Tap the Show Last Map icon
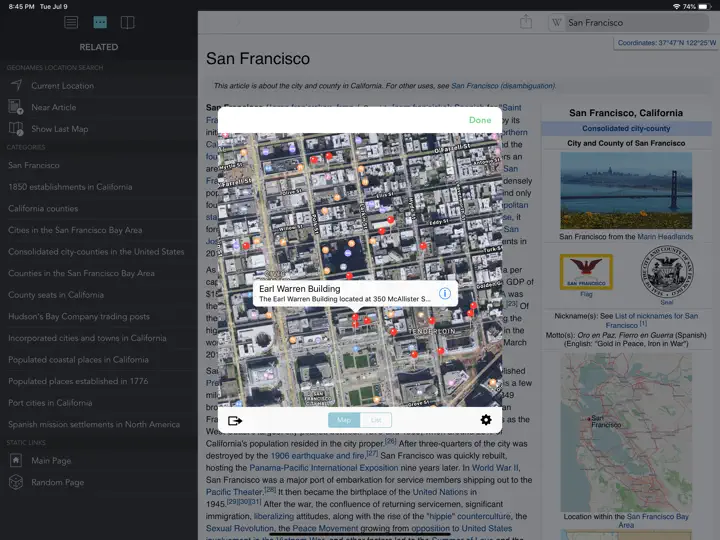 [x=16, y=129]
